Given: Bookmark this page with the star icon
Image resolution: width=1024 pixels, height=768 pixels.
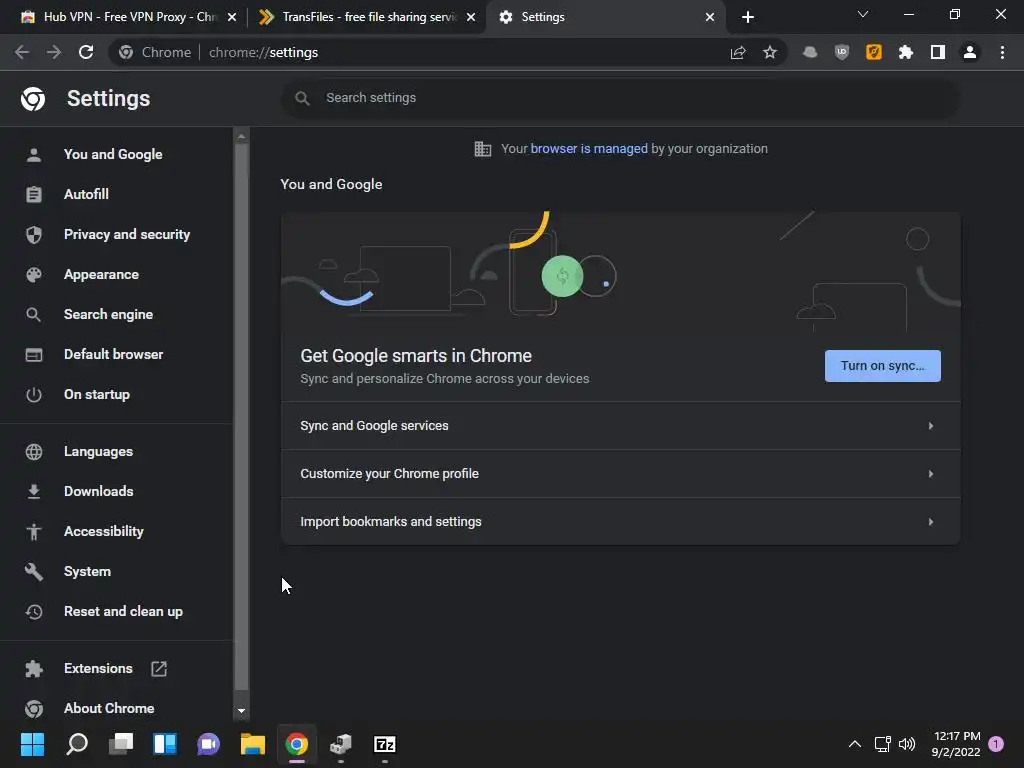Looking at the screenshot, I should pyautogui.click(x=770, y=52).
